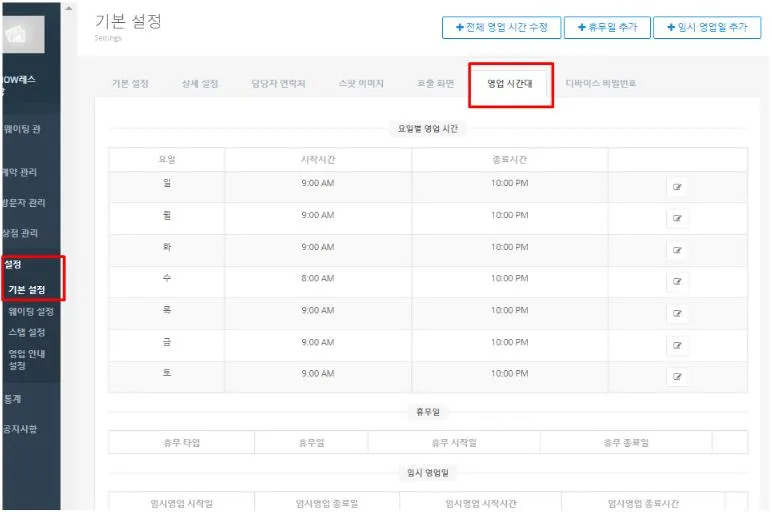The width and height of the screenshot is (772, 512).
Task: Open 통계 in sidebar
Action: [13, 399]
